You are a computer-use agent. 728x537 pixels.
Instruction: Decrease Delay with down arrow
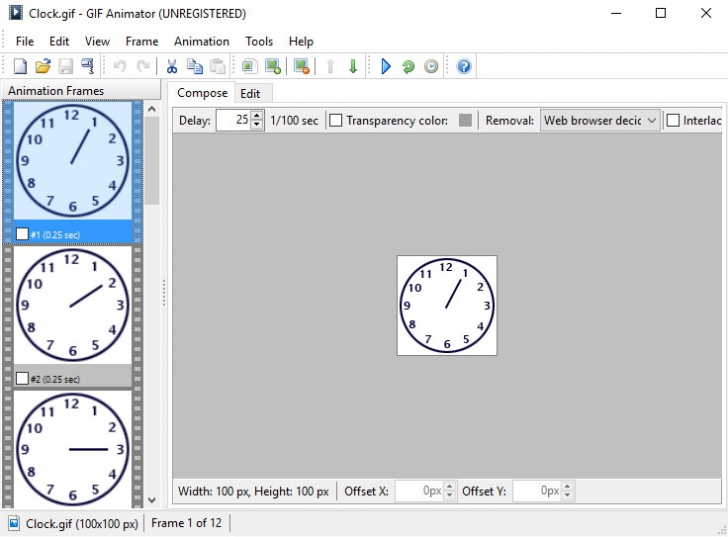[257, 125]
